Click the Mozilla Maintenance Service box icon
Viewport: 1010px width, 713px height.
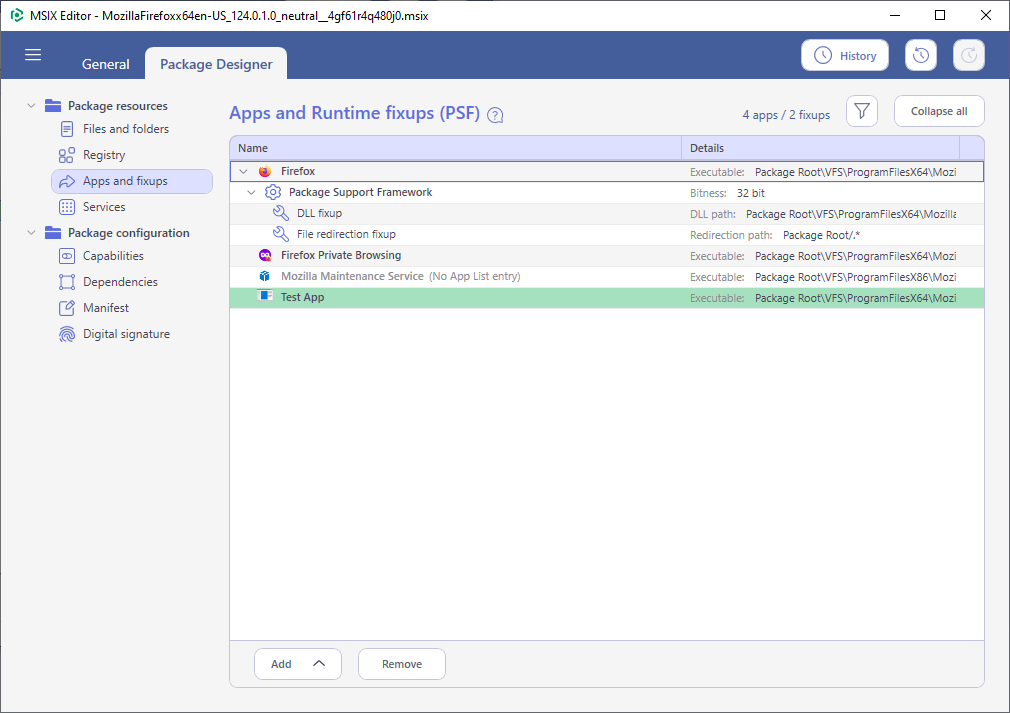[x=265, y=276]
